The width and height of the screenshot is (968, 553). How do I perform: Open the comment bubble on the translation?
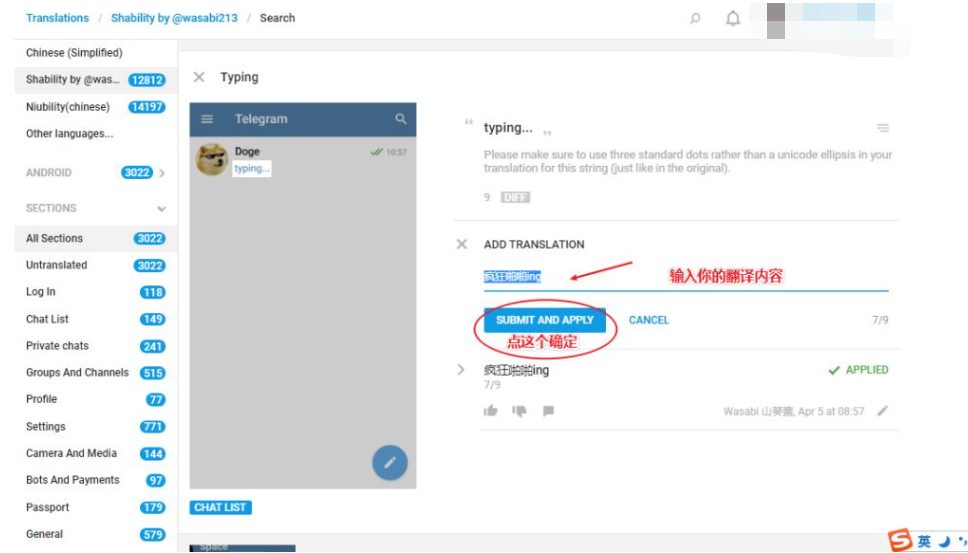(x=548, y=411)
